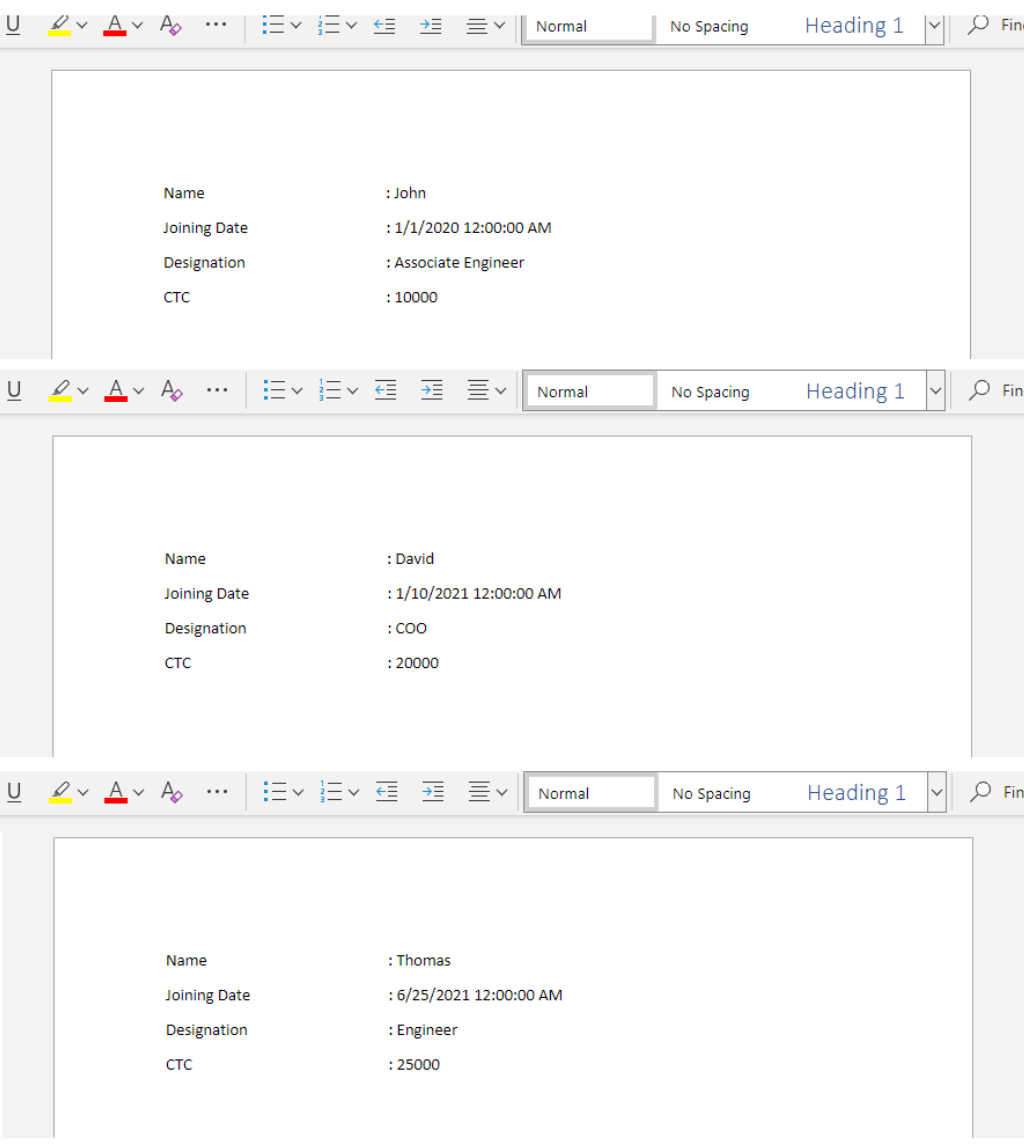Click numbered list icon above John's document

[328, 25]
